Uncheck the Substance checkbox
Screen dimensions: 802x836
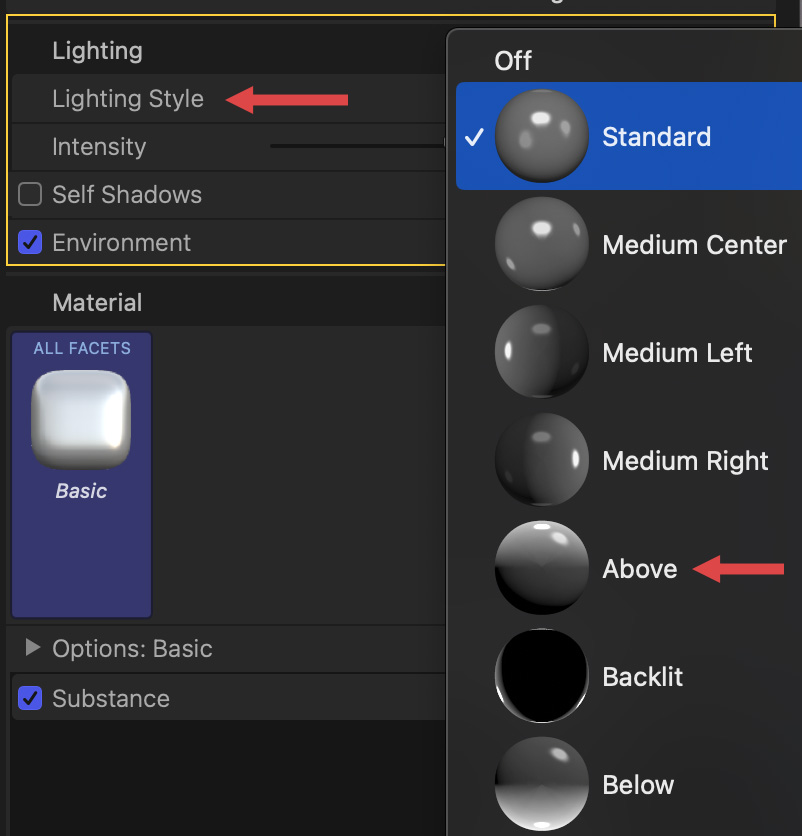pos(30,698)
